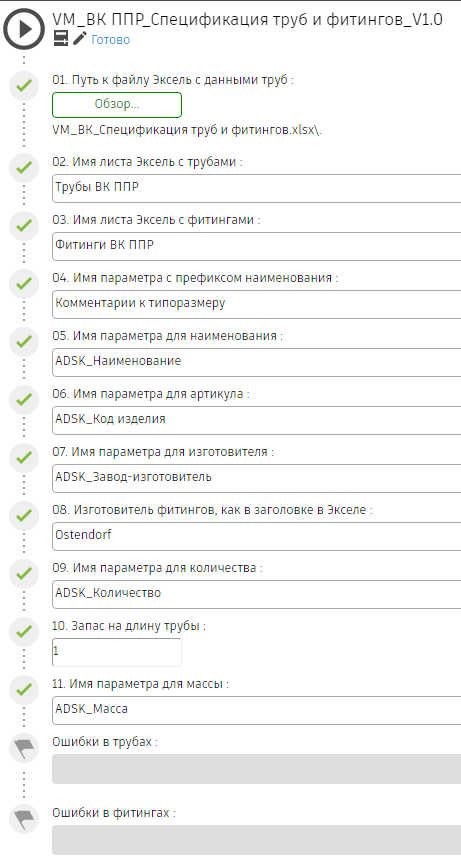Click the checkmark icon next to step 05
The width and height of the screenshot is (461, 867).
coord(24,342)
